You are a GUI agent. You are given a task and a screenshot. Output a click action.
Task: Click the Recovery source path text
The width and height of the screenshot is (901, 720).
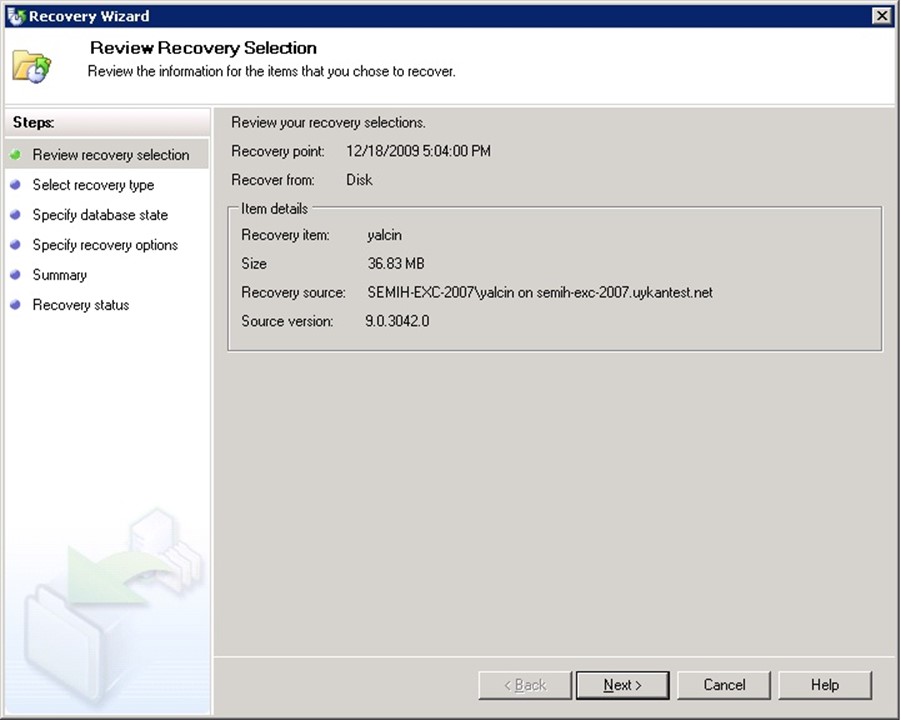[540, 293]
